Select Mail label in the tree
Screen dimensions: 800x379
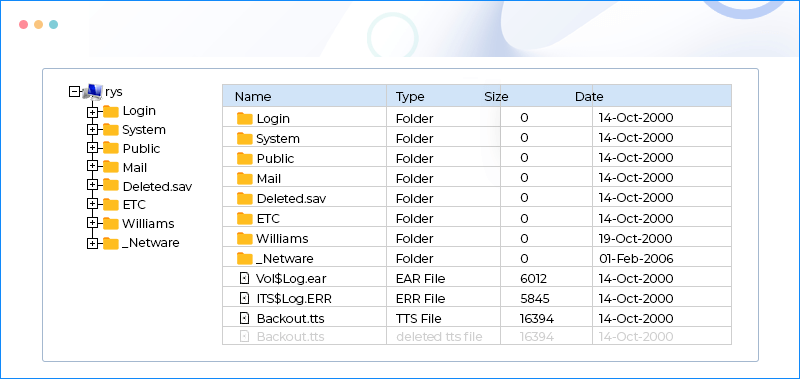[135, 167]
